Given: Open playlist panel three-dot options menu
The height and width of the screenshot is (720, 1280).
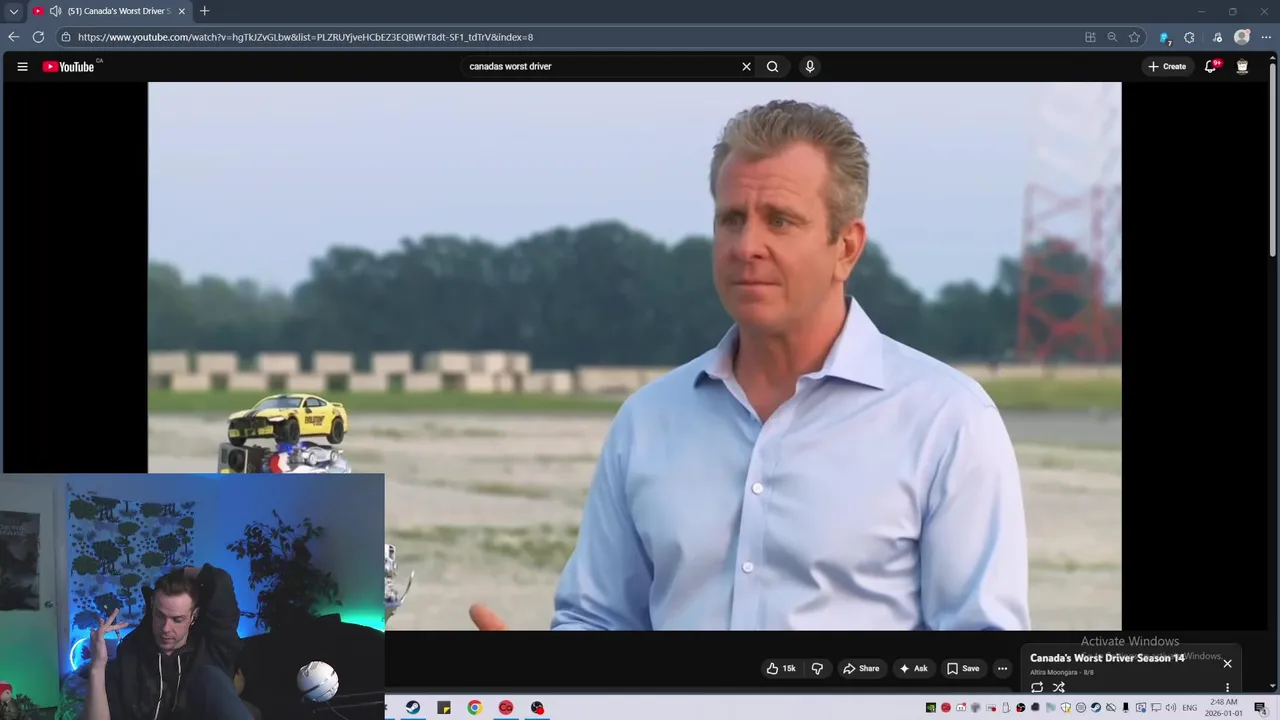Looking at the screenshot, I should 1227,687.
